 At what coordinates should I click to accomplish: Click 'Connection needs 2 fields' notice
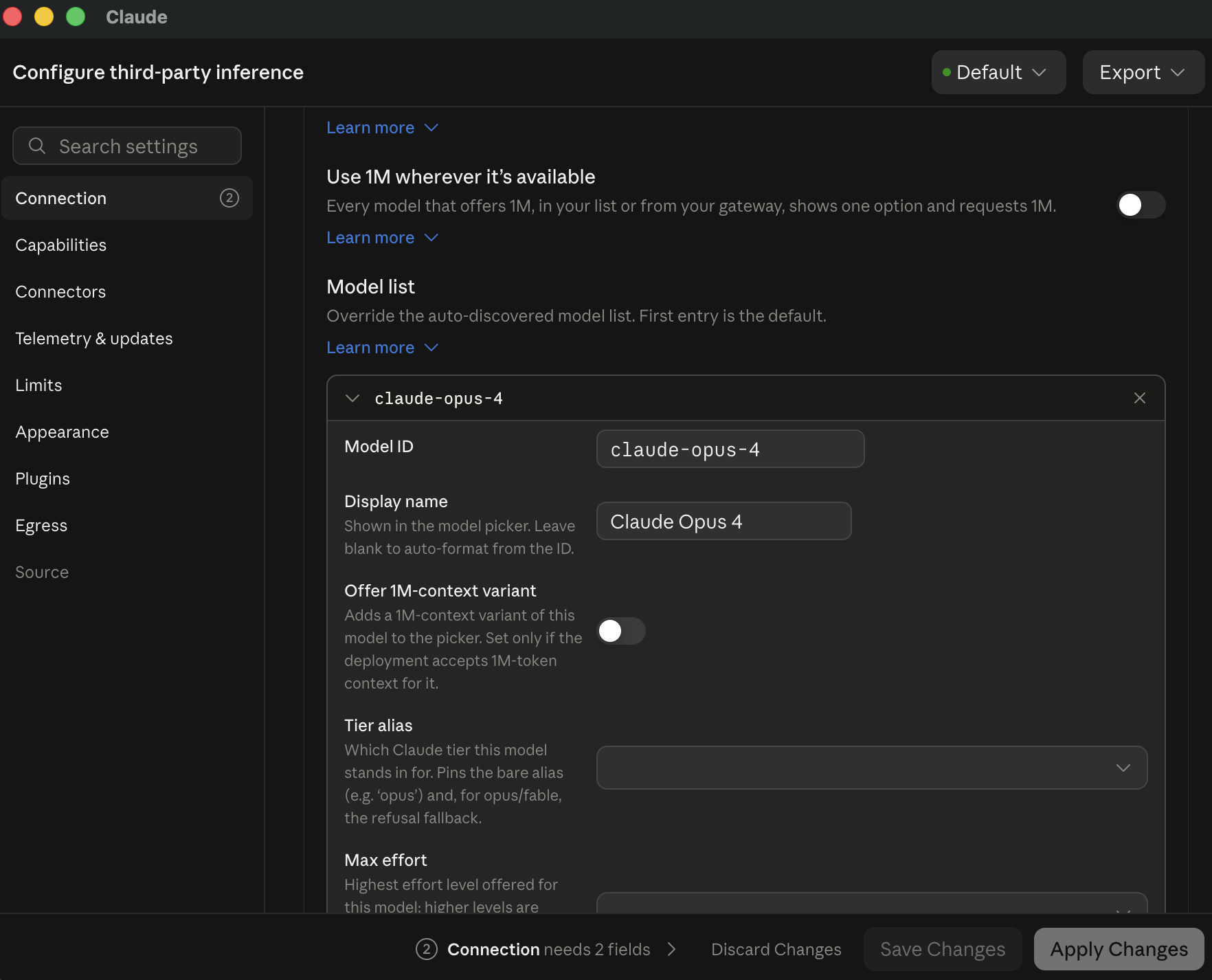click(x=548, y=949)
